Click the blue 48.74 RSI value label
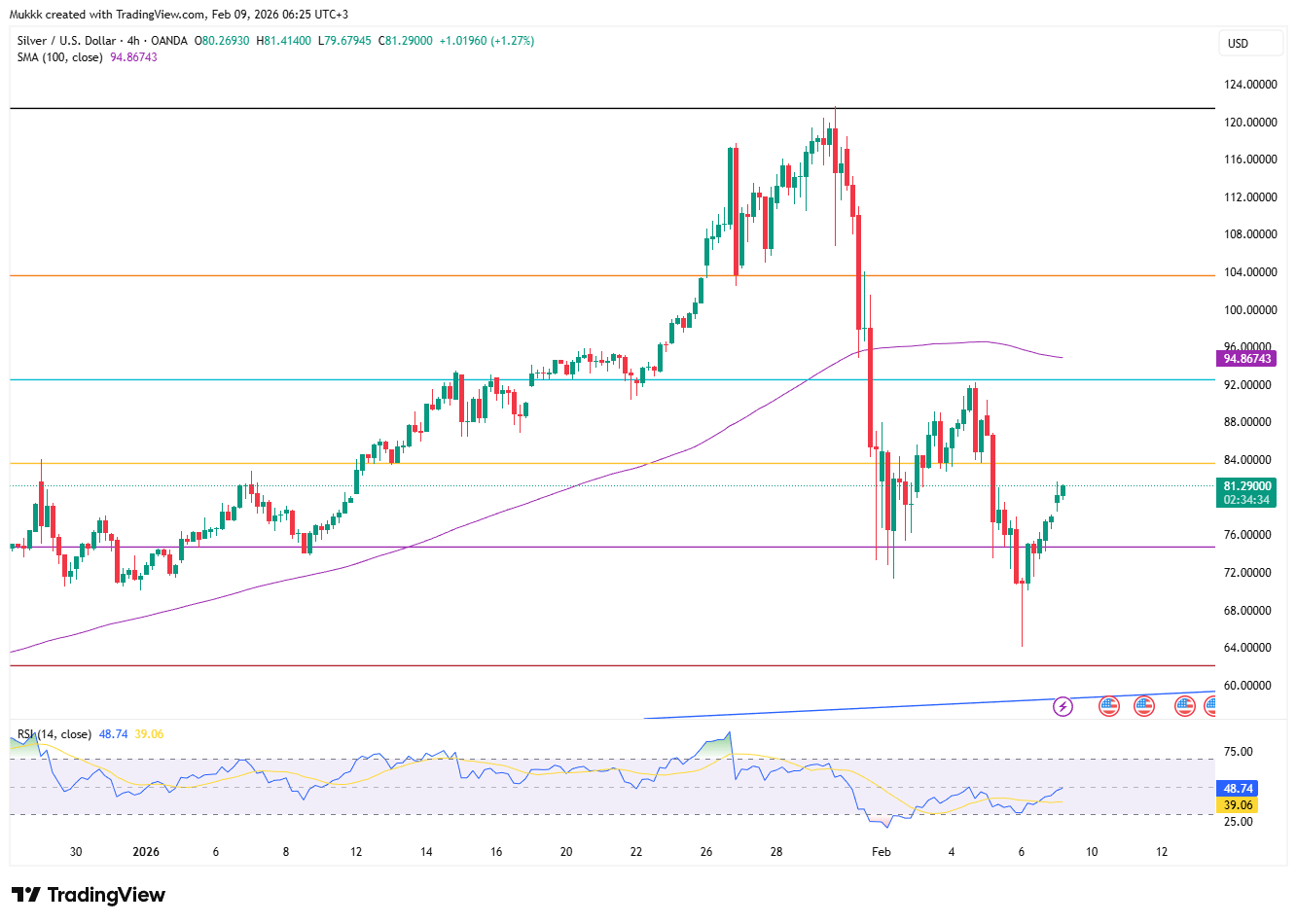The height and width of the screenshot is (924, 1297). tap(1238, 789)
